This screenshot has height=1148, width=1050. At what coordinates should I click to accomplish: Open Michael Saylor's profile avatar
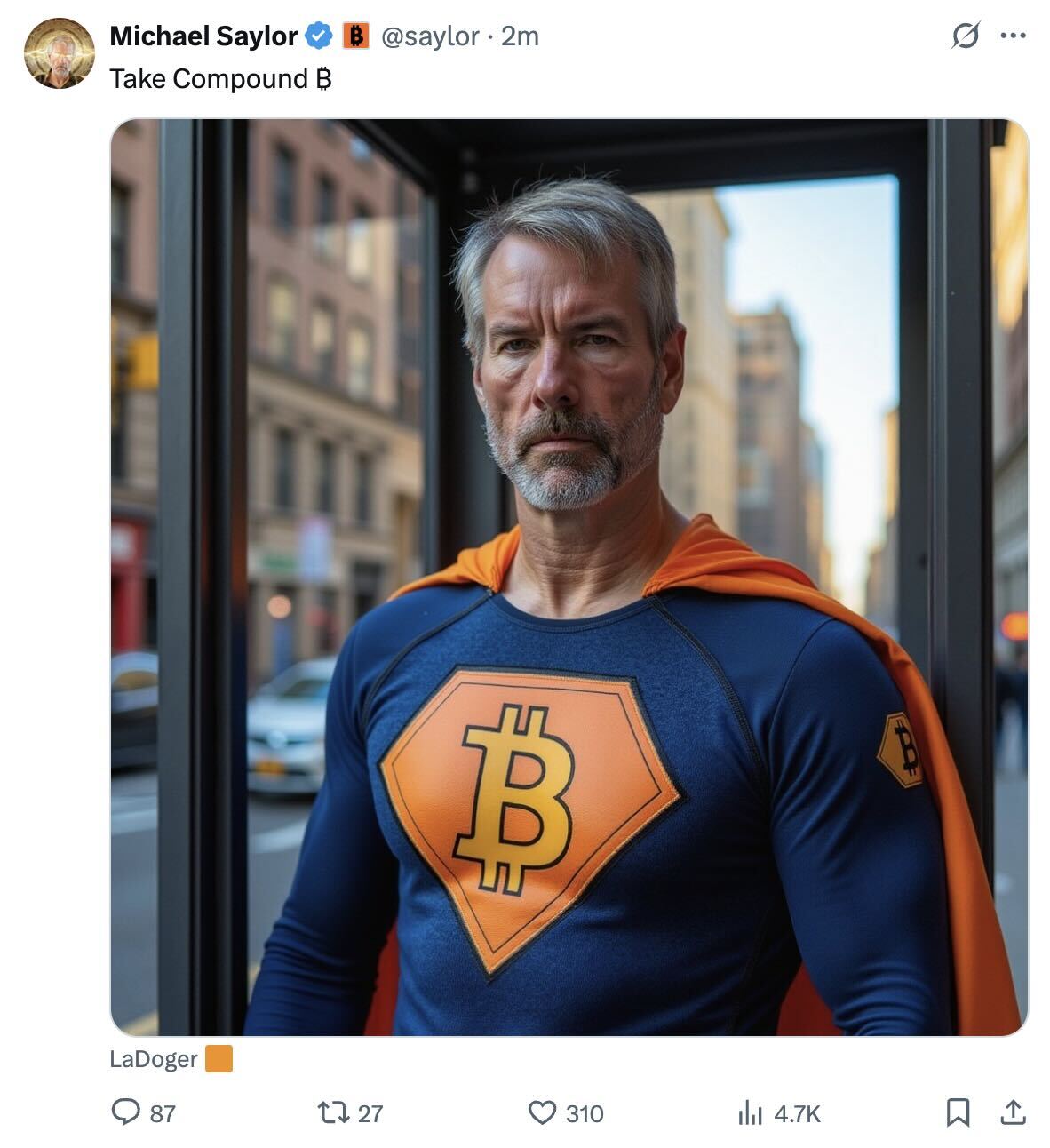pos(59,53)
